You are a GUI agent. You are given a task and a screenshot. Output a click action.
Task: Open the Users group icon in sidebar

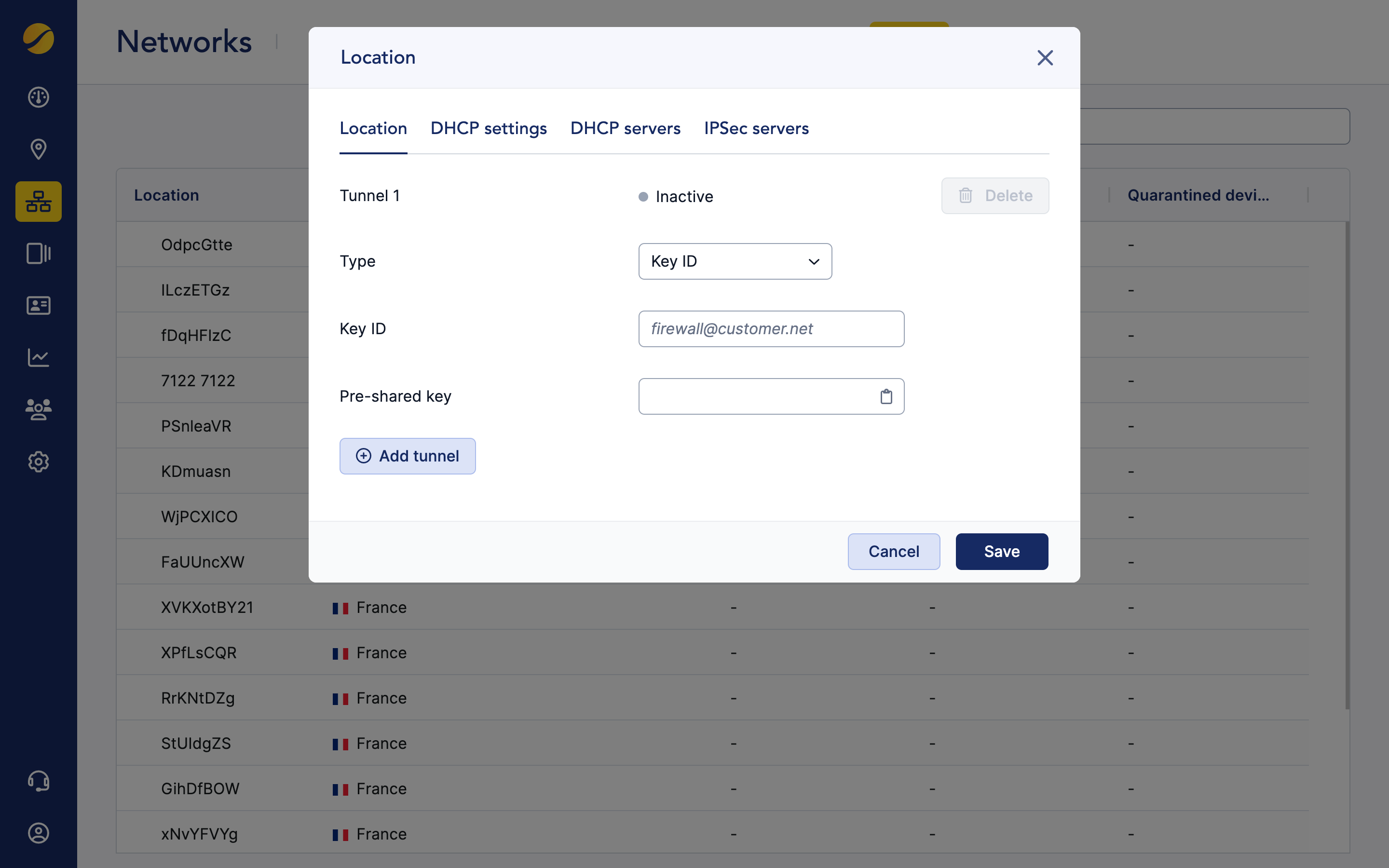[38, 409]
